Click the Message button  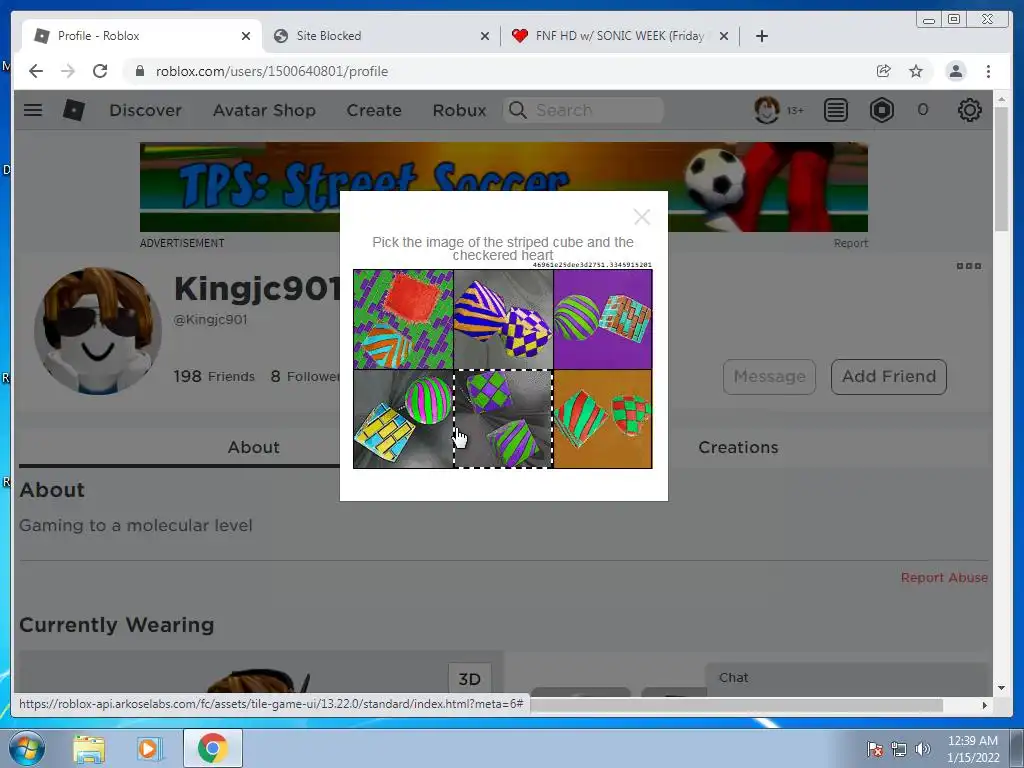tap(769, 377)
